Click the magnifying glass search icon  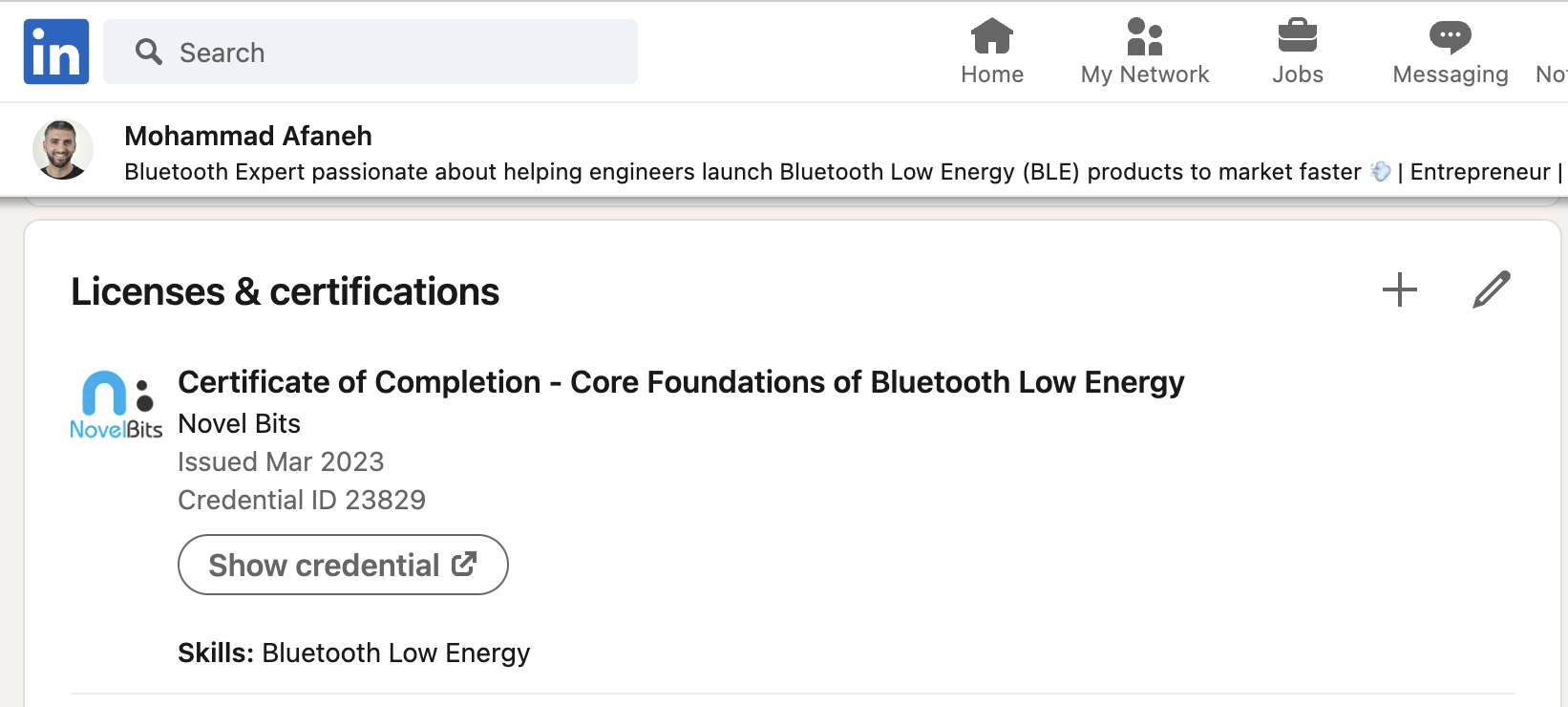[x=148, y=52]
